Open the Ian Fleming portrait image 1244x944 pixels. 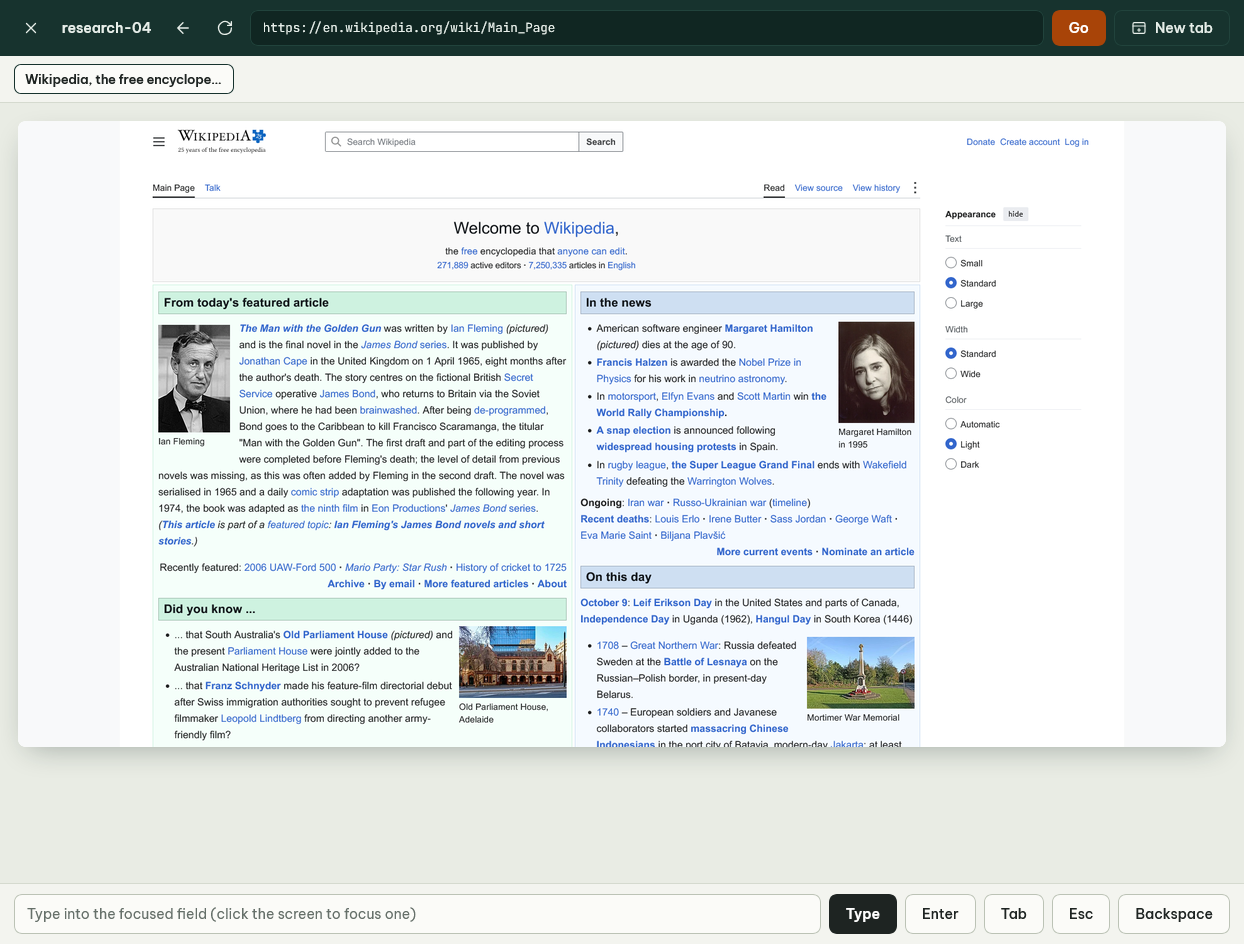[x=194, y=377]
